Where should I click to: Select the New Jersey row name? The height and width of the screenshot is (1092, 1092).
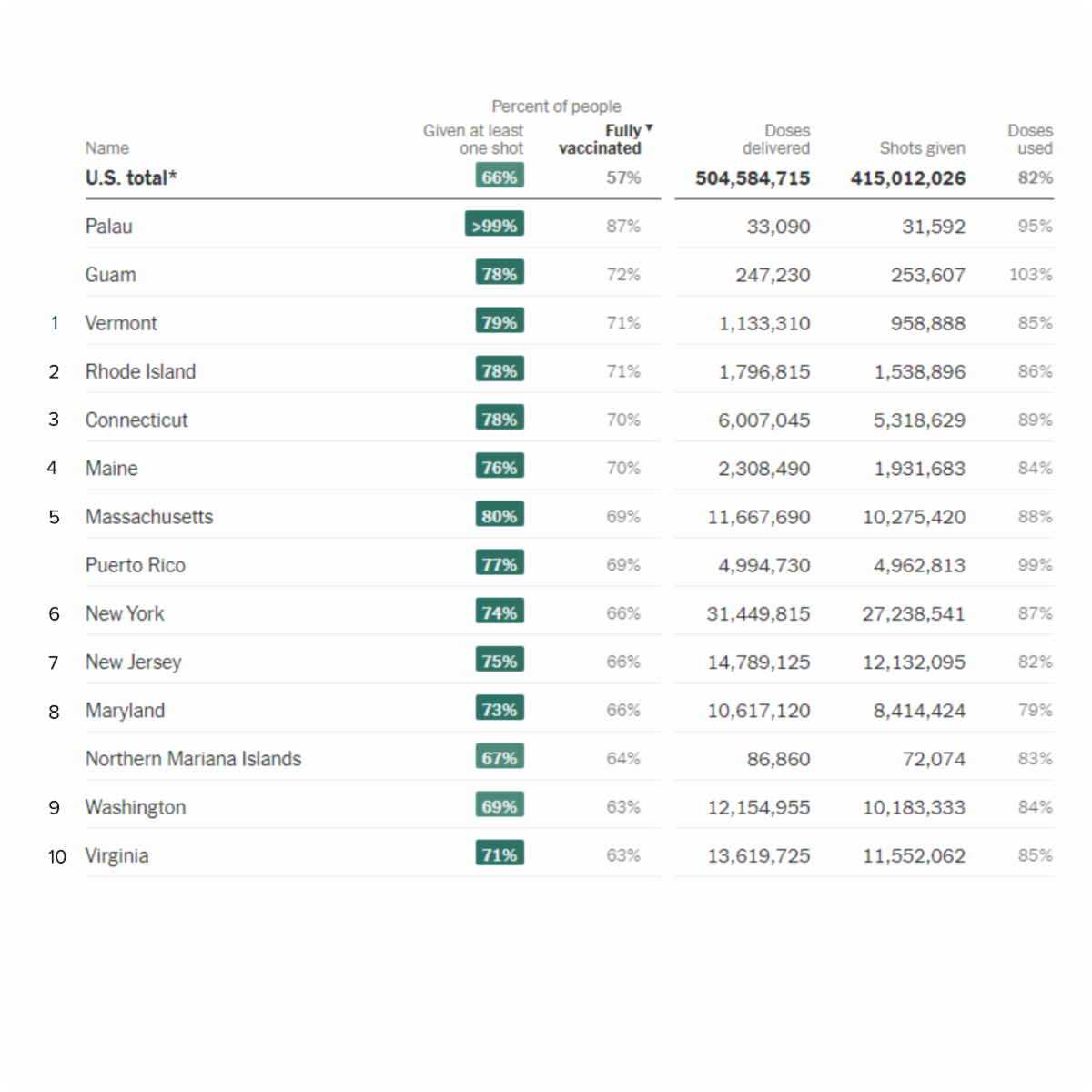(134, 662)
